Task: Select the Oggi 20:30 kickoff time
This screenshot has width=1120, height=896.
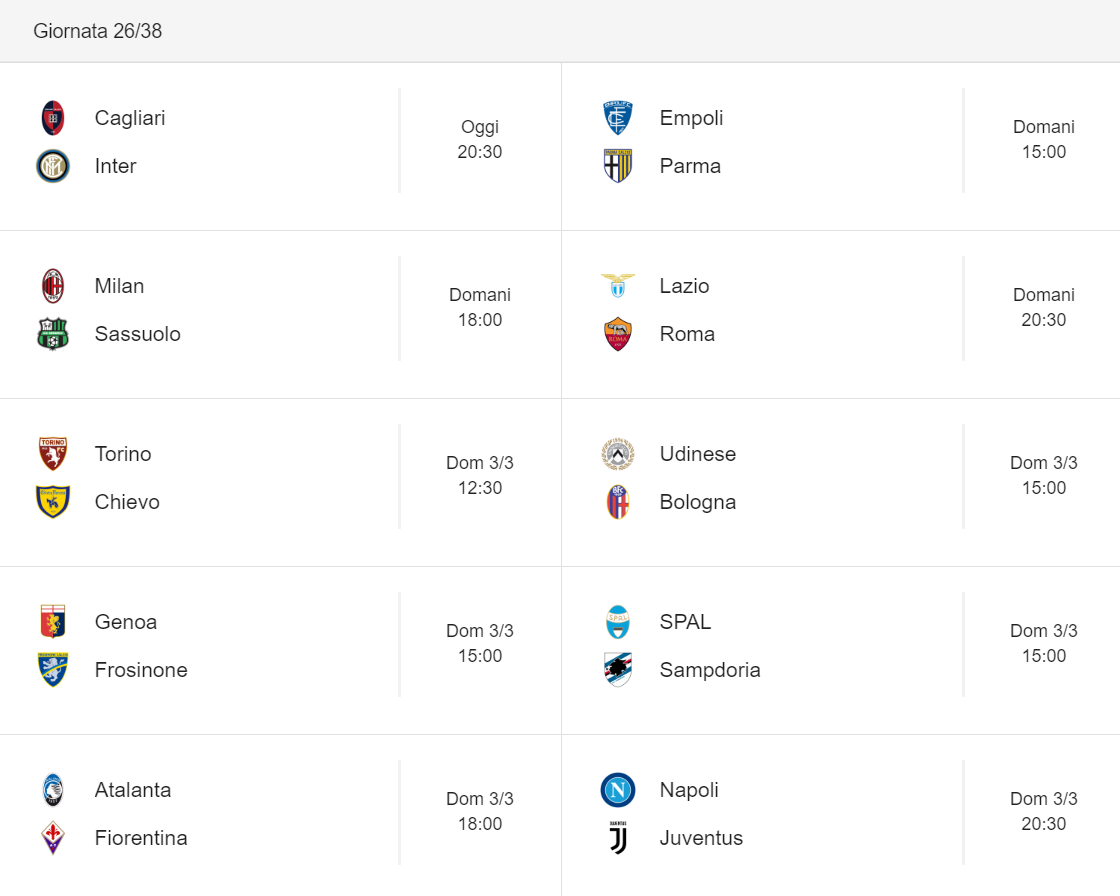Action: coord(480,139)
